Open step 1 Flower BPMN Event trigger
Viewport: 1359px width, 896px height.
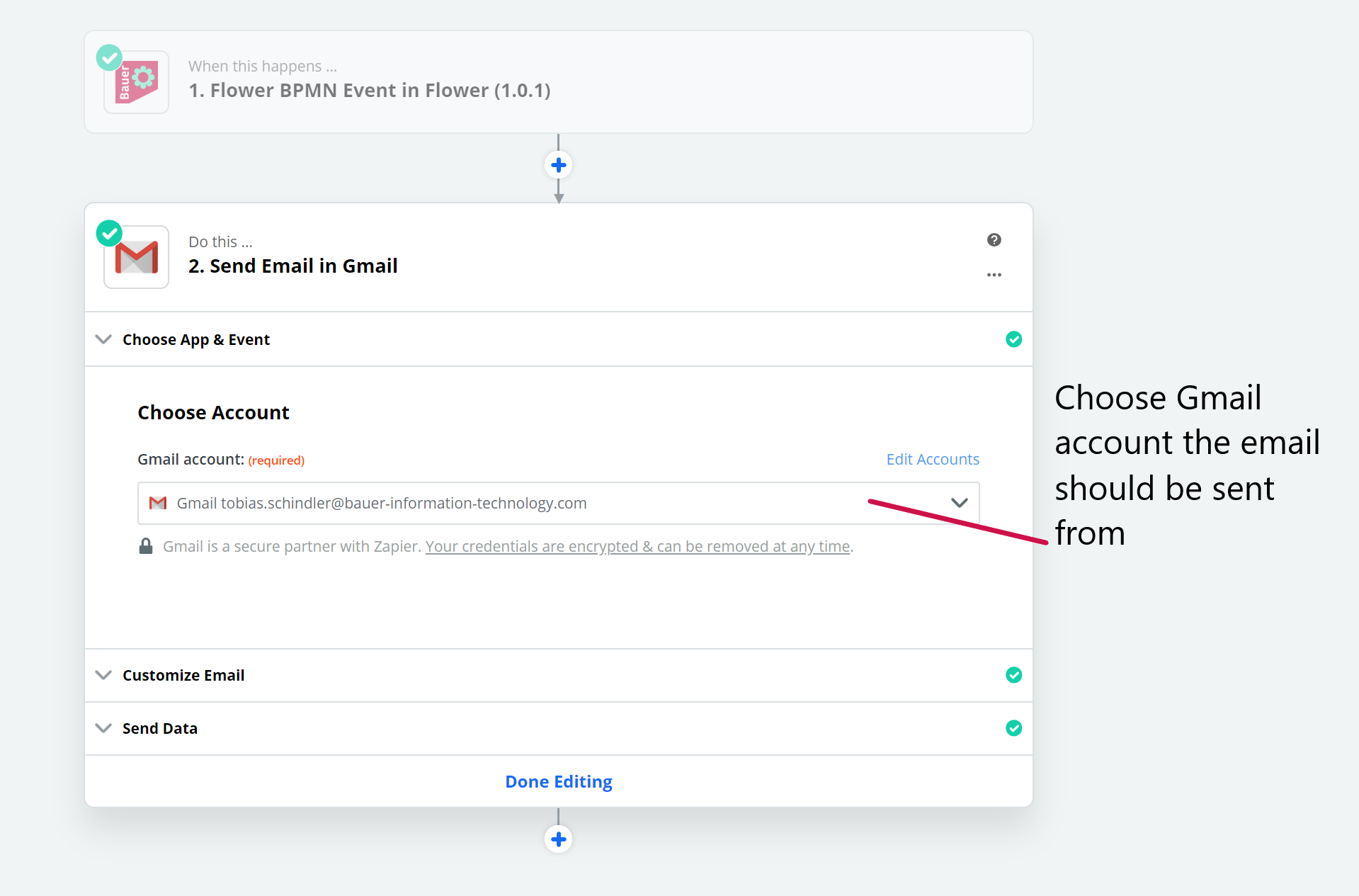coord(558,81)
